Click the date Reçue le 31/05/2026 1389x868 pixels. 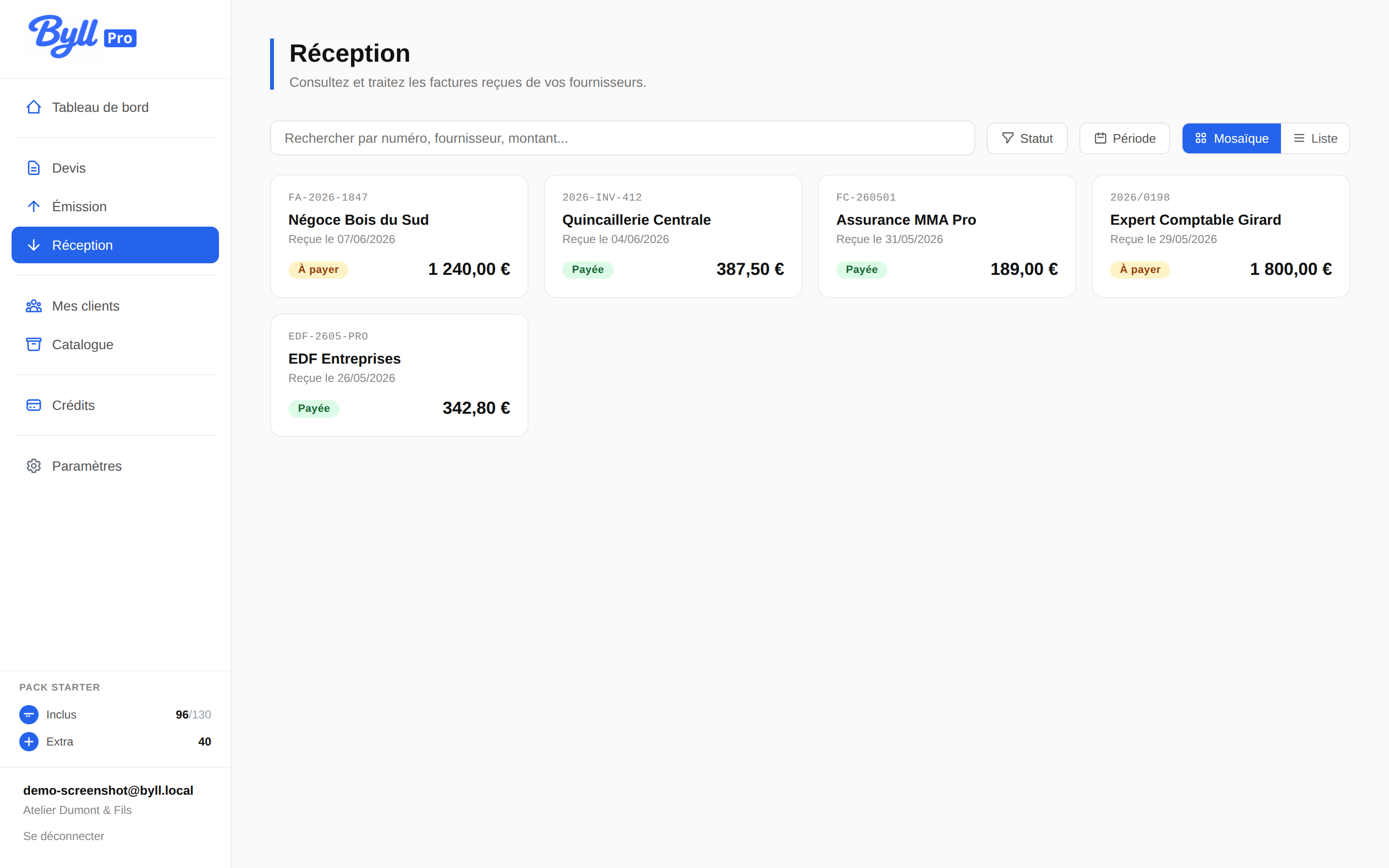click(x=889, y=239)
